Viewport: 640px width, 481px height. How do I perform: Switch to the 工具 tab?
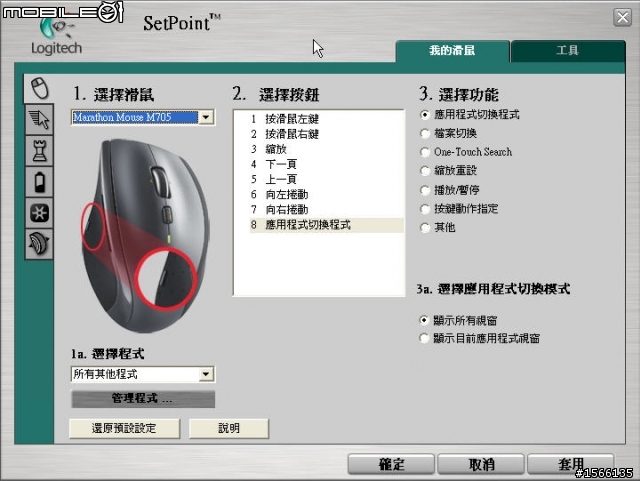568,51
